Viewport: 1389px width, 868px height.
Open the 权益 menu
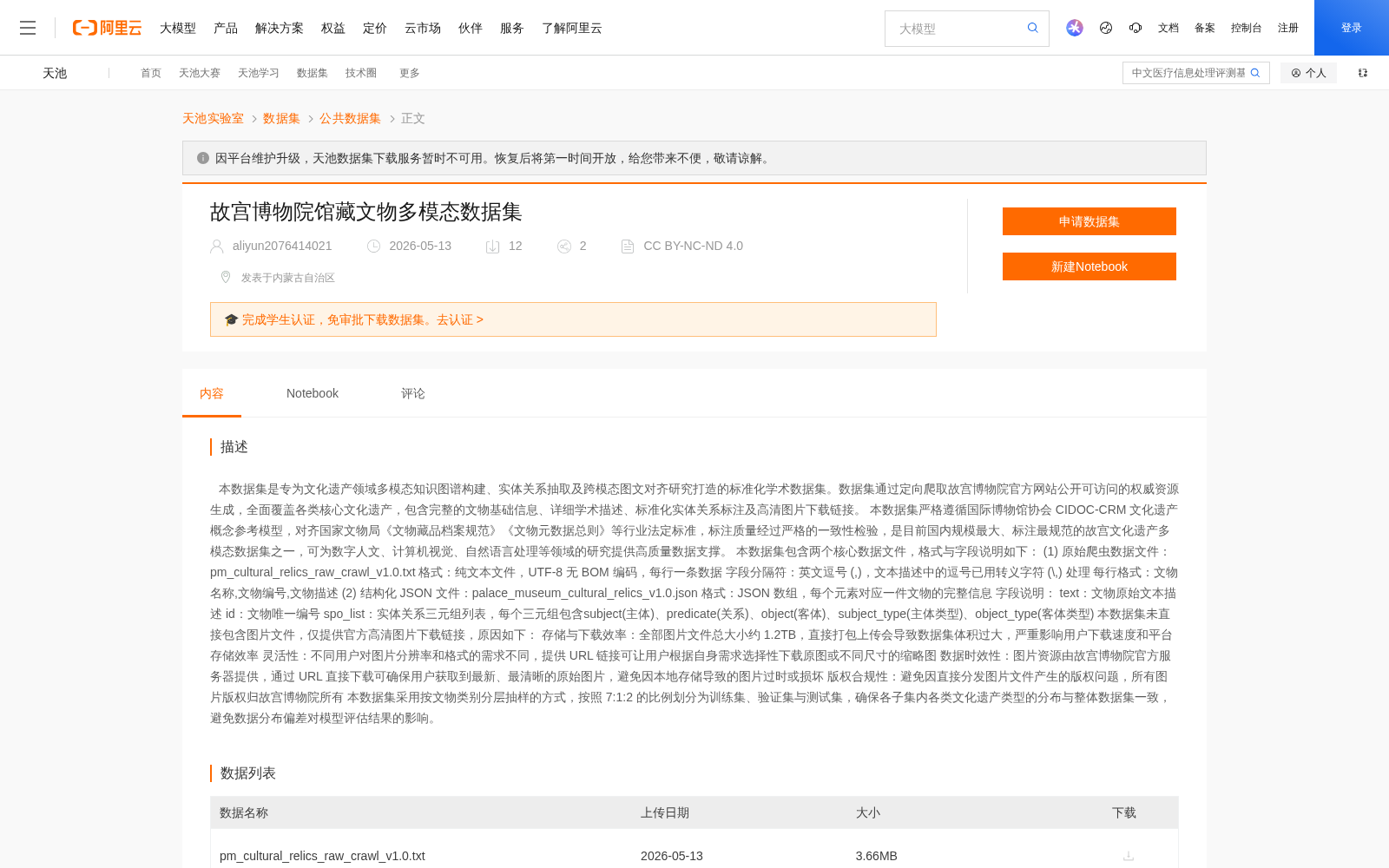click(333, 28)
